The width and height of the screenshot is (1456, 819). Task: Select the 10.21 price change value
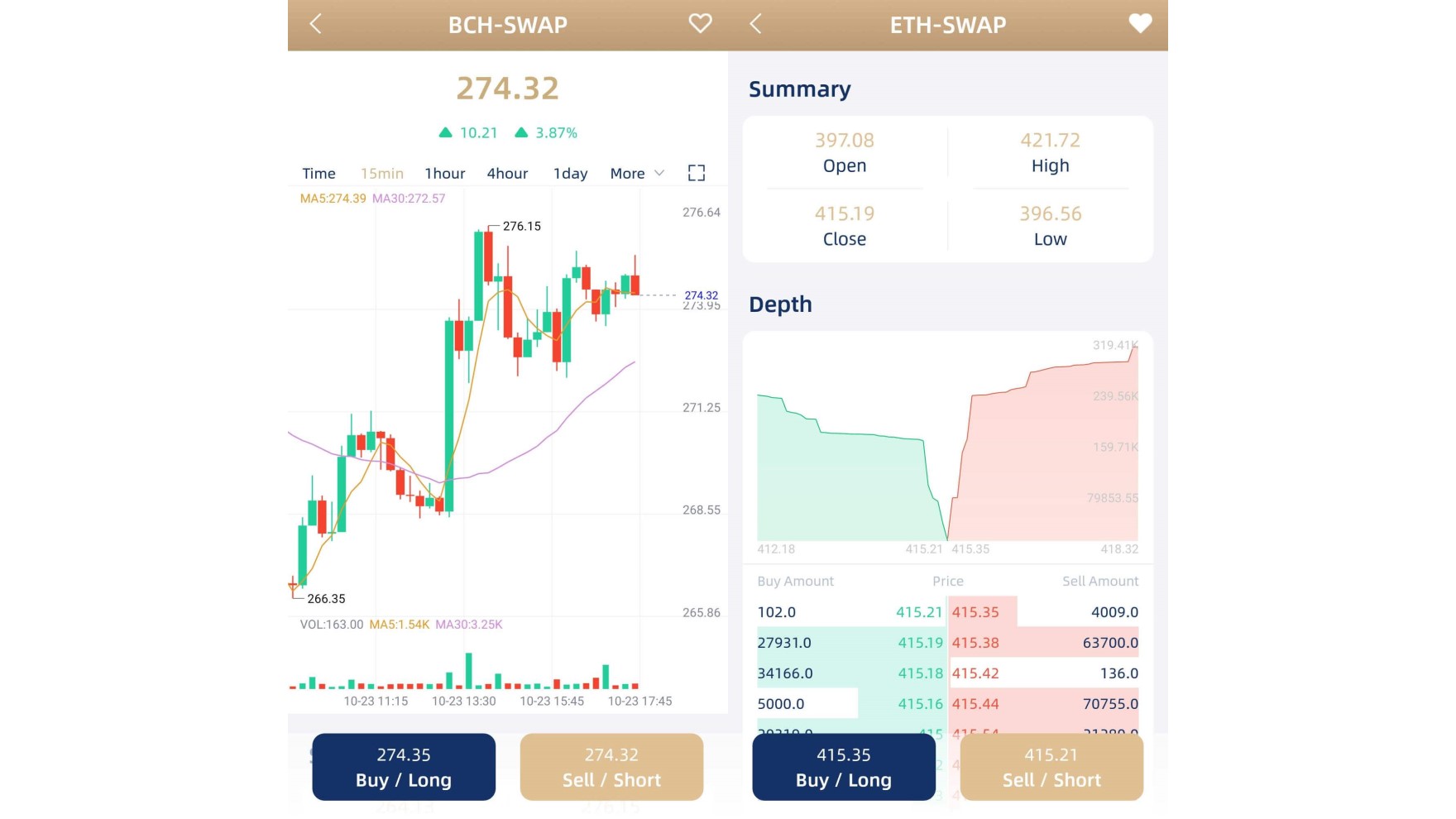[478, 132]
